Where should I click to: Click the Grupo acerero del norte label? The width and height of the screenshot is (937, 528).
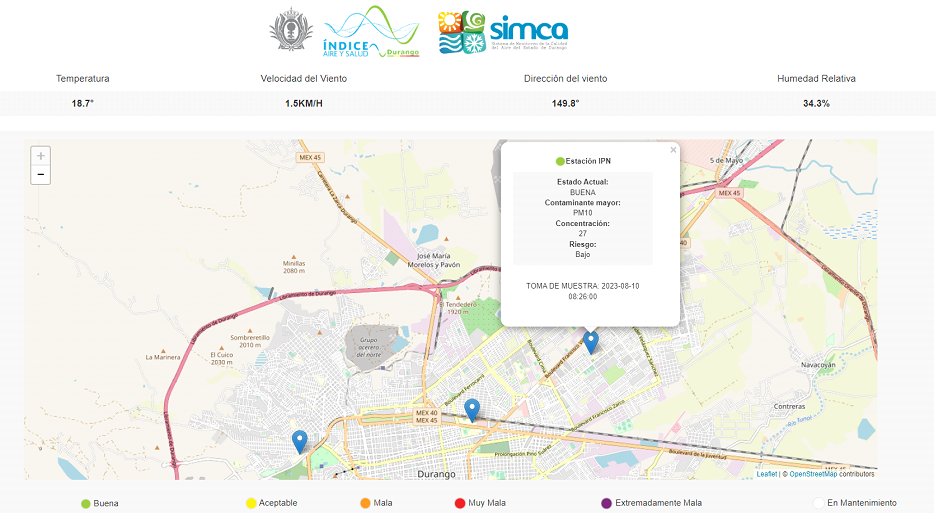[369, 347]
